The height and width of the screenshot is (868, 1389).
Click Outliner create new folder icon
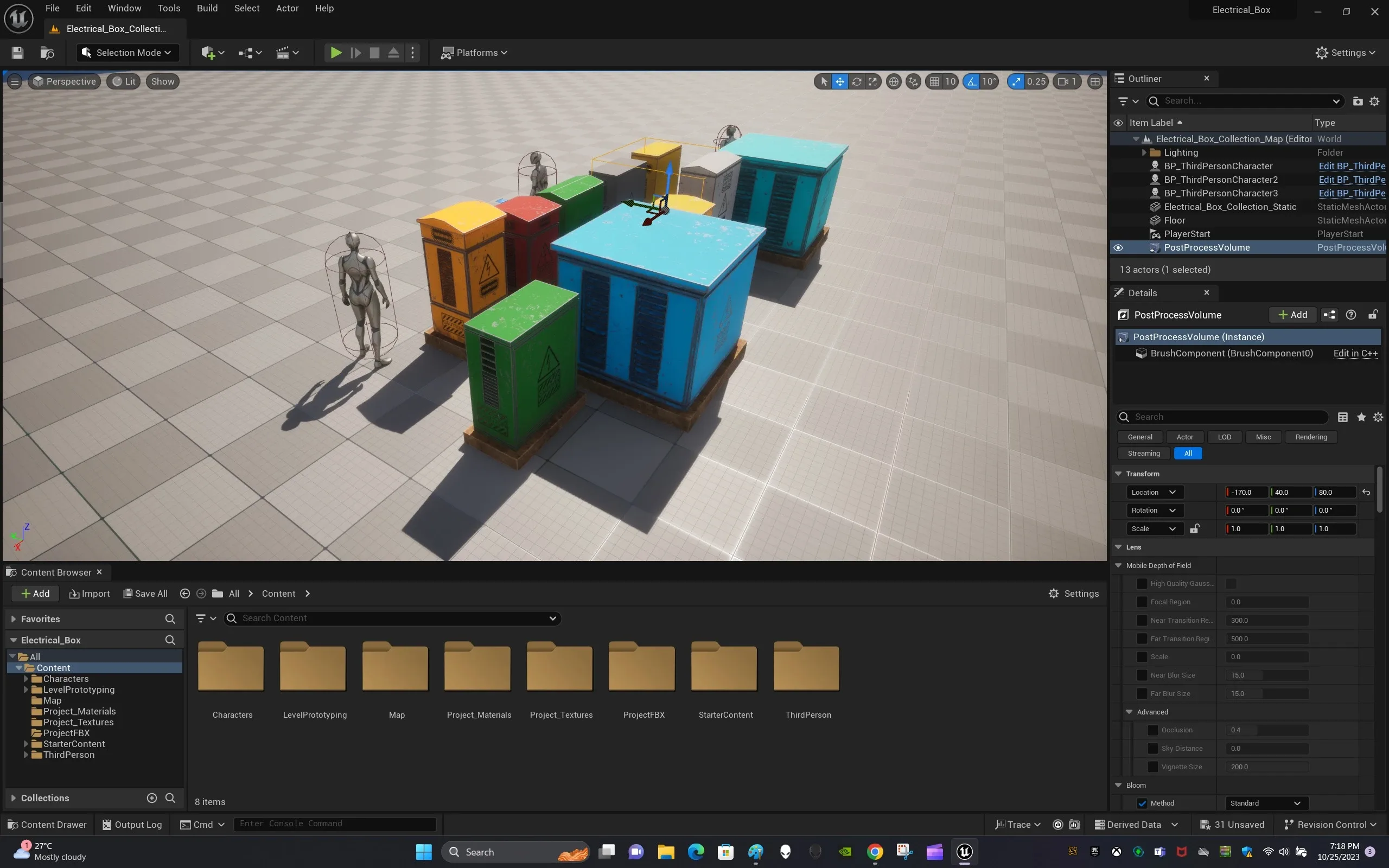click(1358, 101)
